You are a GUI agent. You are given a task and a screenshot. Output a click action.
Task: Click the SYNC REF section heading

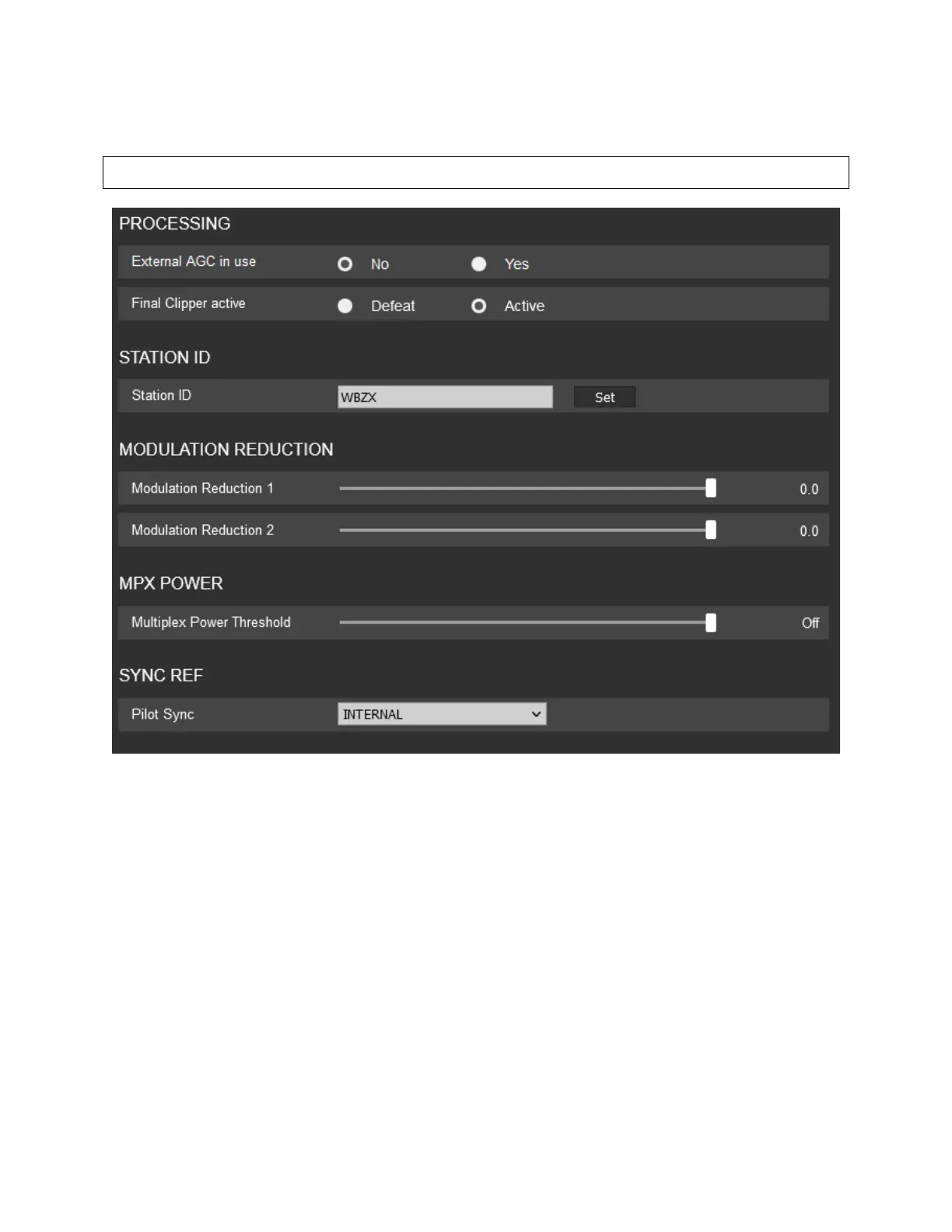[161, 675]
